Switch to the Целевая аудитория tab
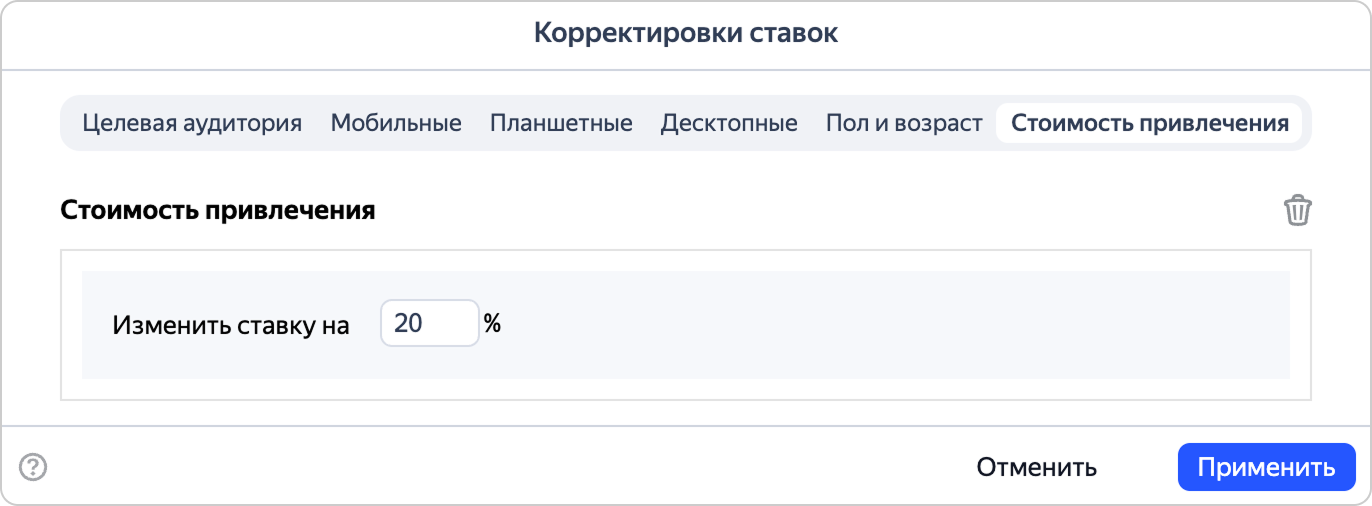The width and height of the screenshot is (1372, 506). click(192, 123)
